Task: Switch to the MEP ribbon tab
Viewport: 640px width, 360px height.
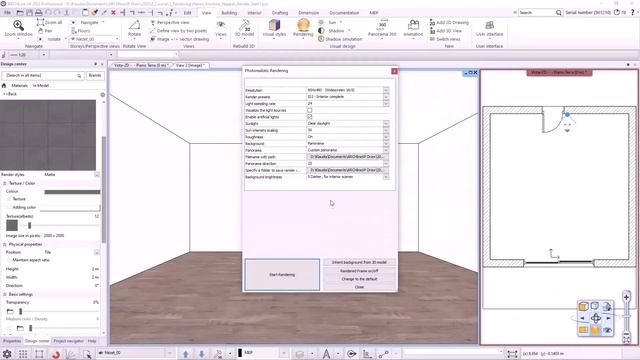Action: [373, 13]
